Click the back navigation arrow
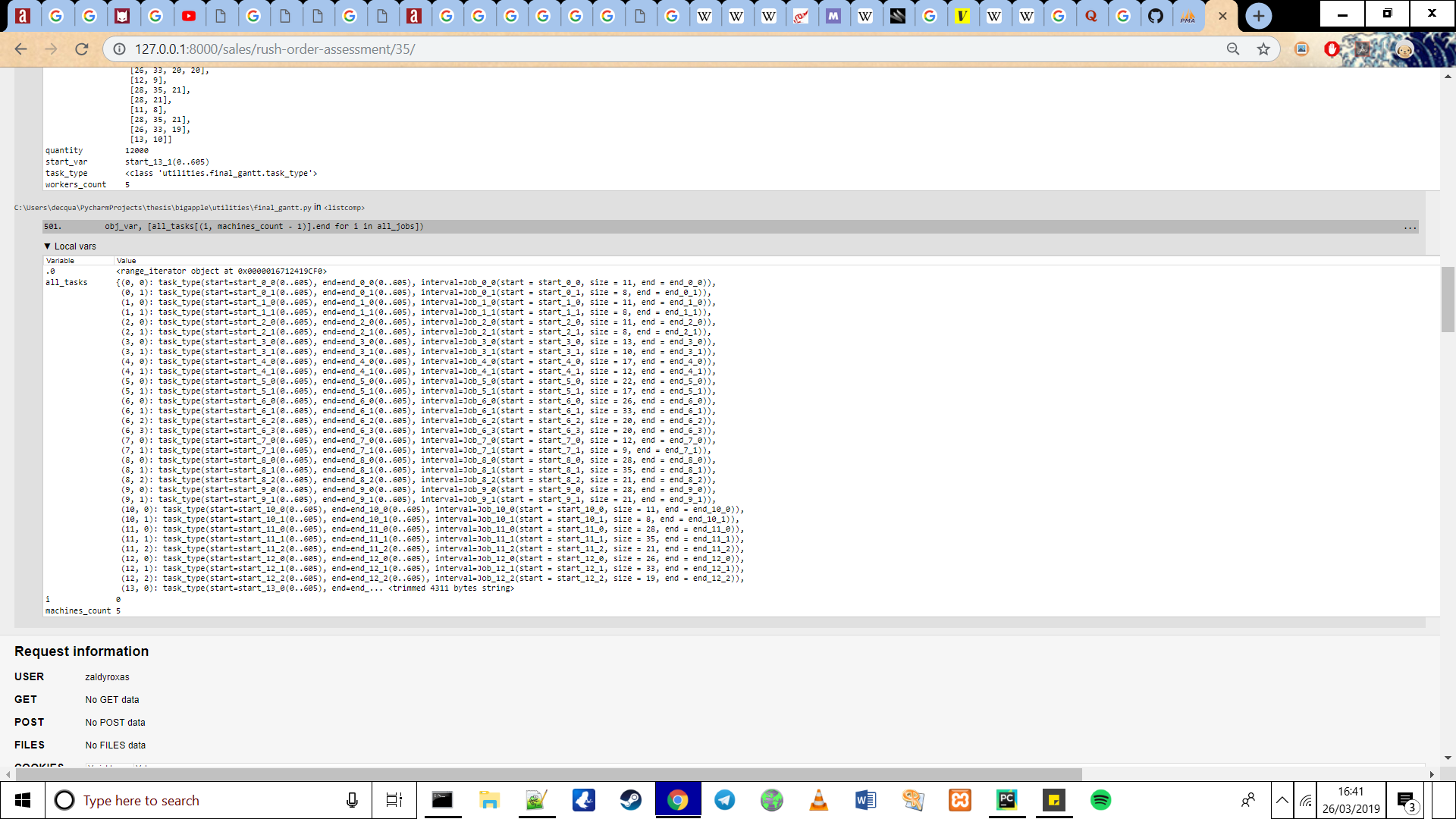Screen dimensions: 1456x819 [20, 49]
